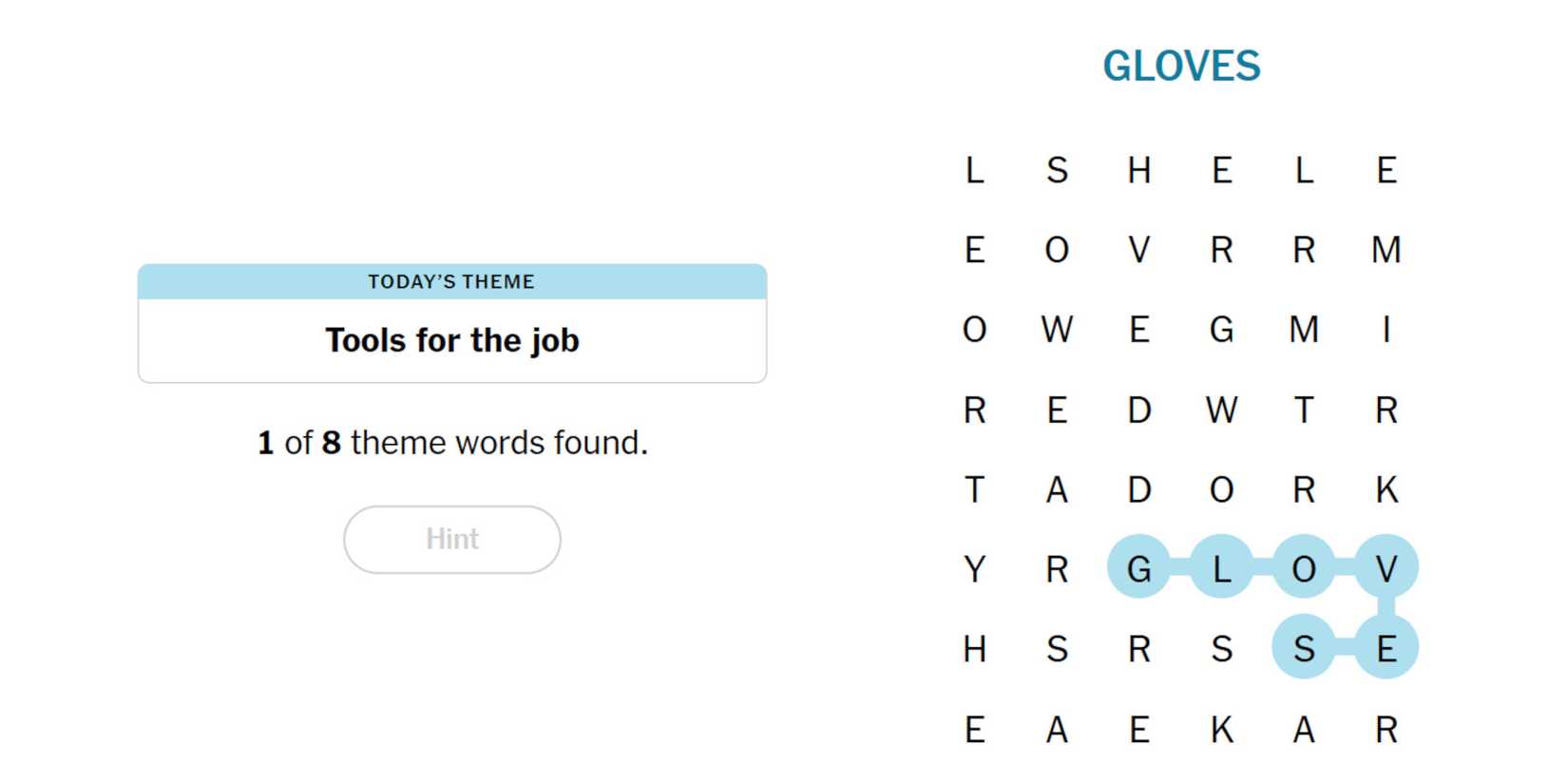Select the highlighted V letter bubble
This screenshot has height=784, width=1568.
(1386, 568)
